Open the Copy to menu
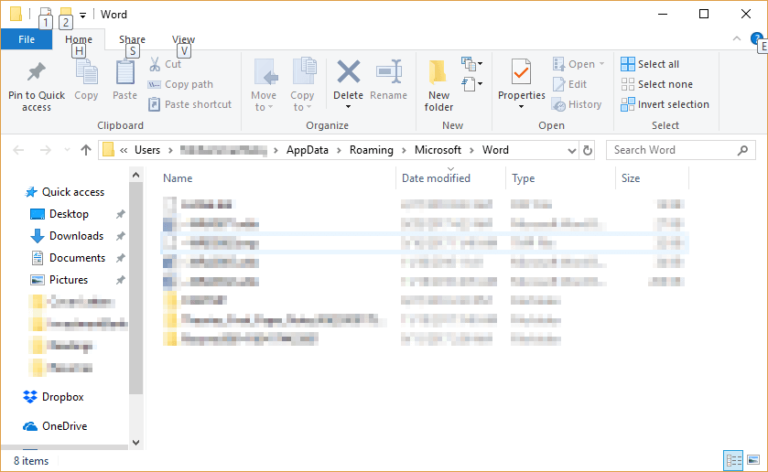This screenshot has width=768, height=472. [302, 86]
